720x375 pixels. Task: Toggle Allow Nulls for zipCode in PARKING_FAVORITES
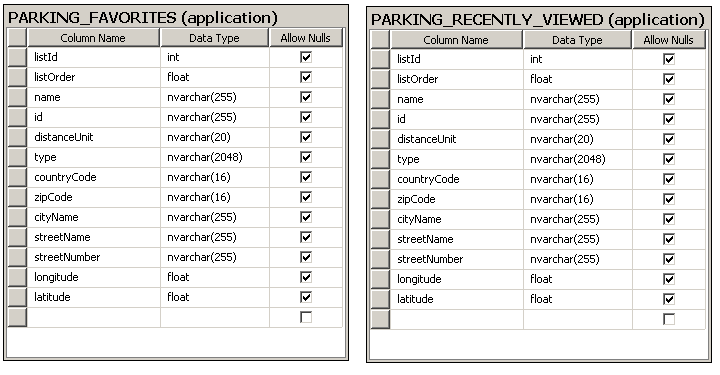[306, 197]
